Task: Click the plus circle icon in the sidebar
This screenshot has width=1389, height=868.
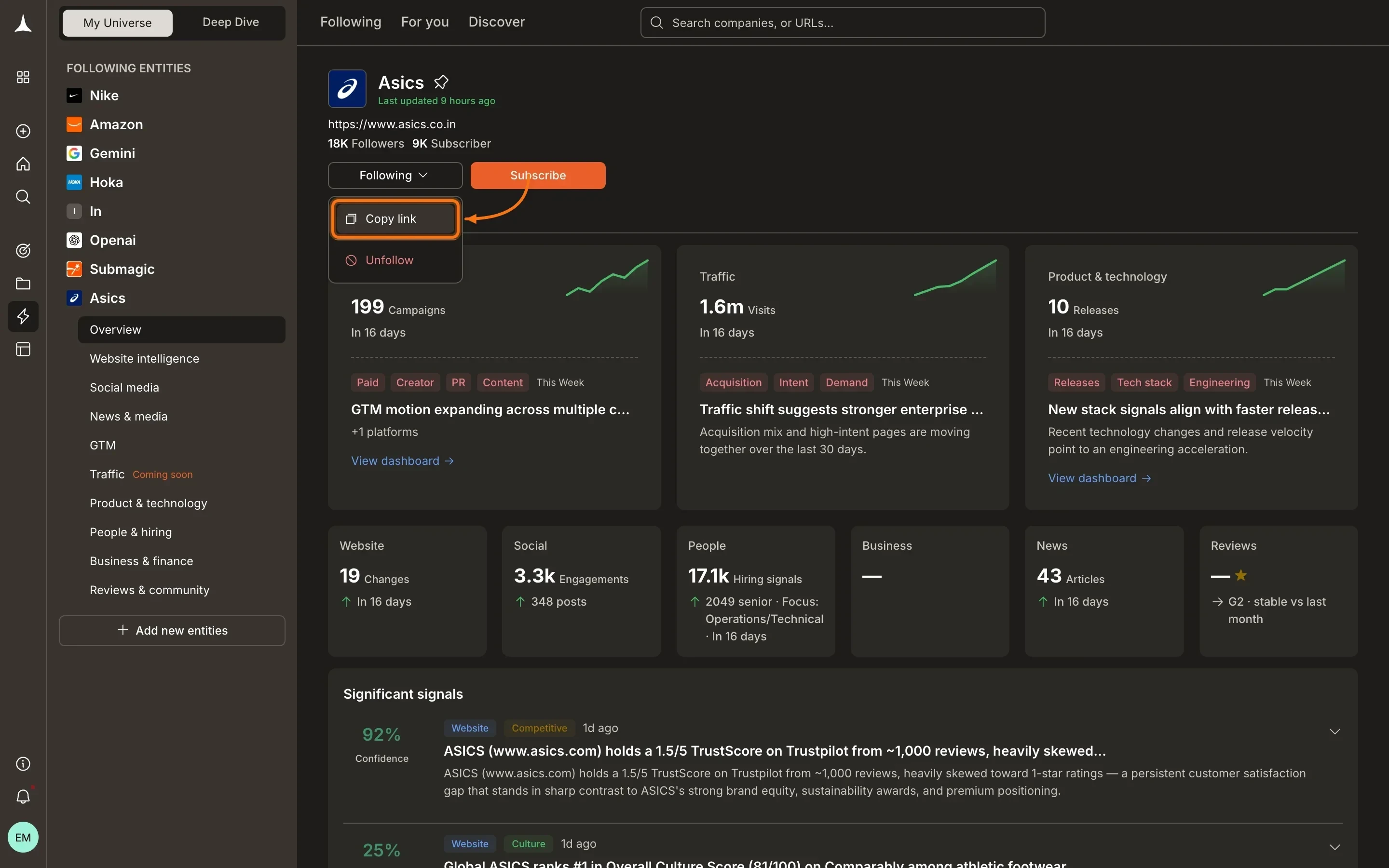Action: click(x=23, y=132)
